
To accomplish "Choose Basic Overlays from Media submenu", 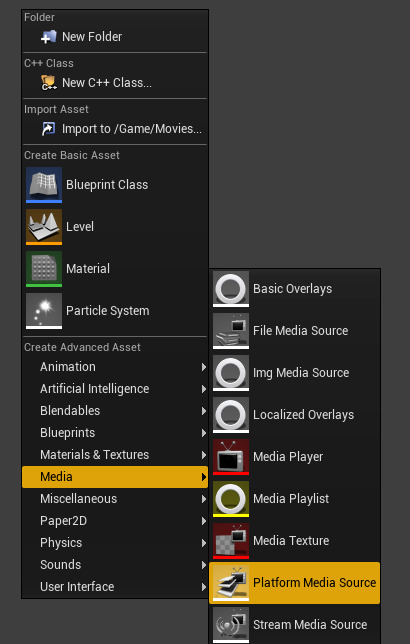I will pos(293,289).
